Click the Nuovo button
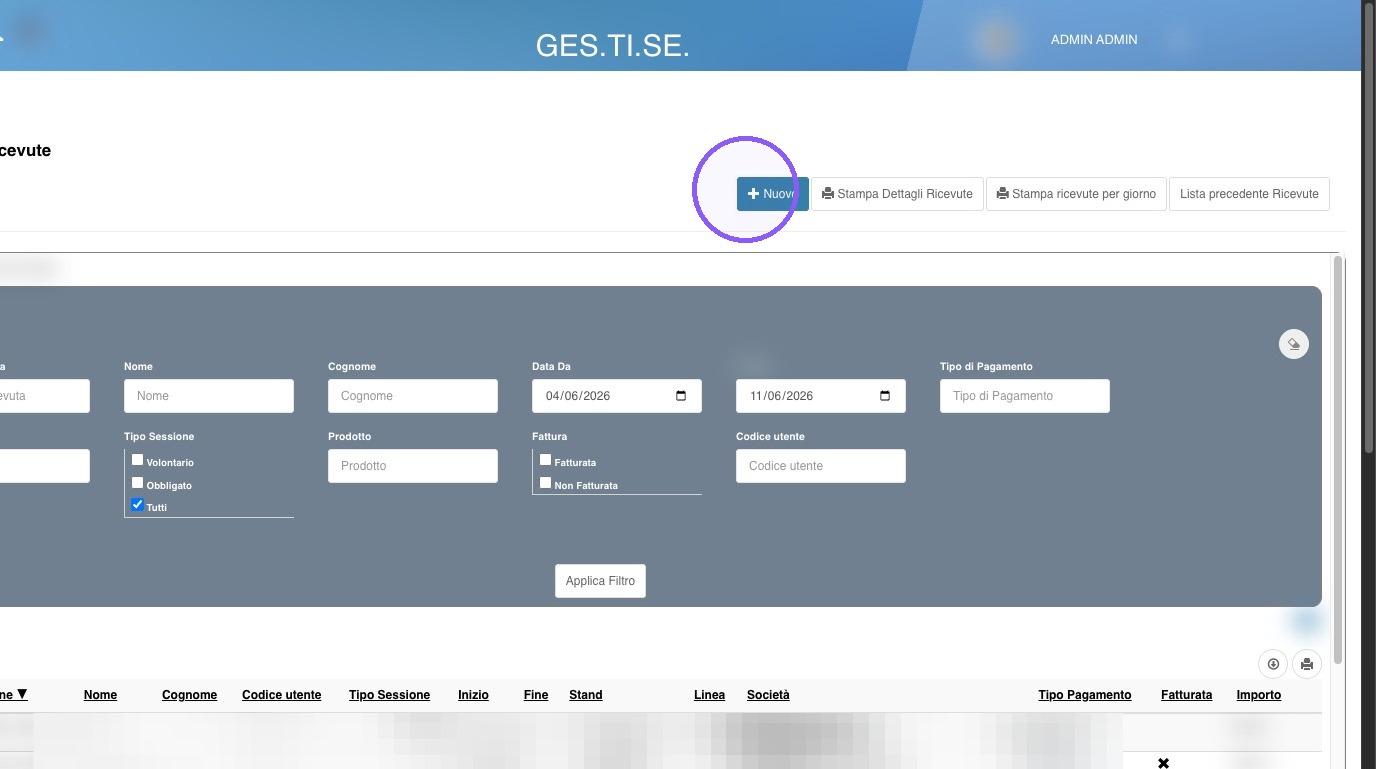The height and width of the screenshot is (769, 1376). tap(773, 194)
